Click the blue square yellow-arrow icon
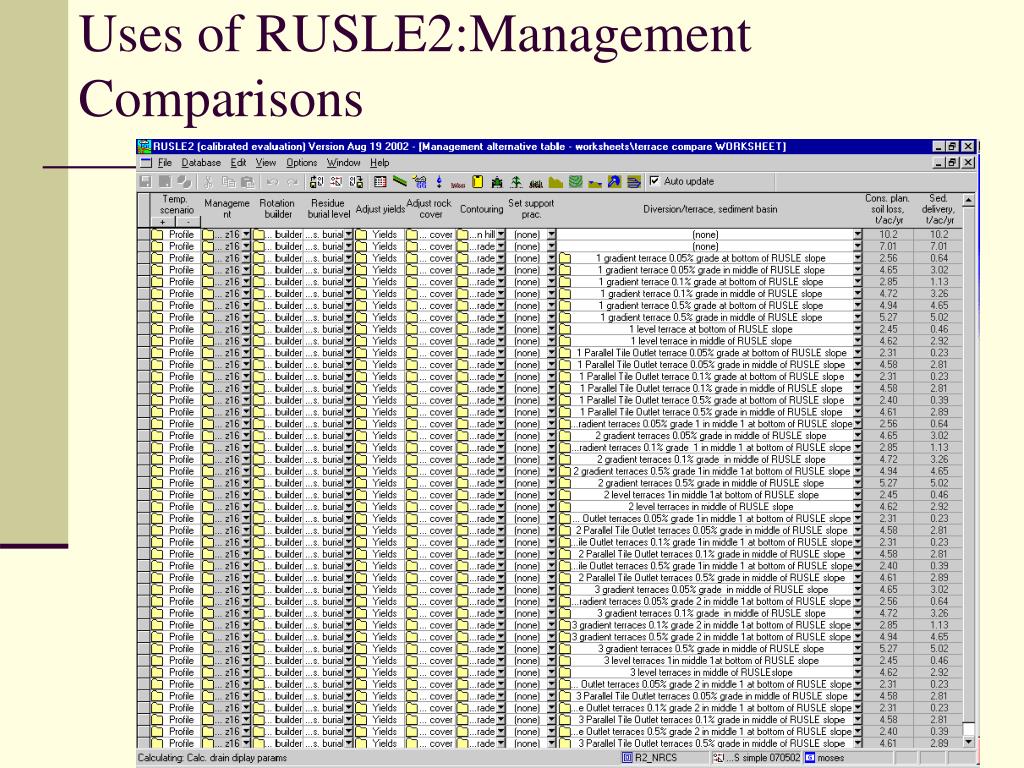This screenshot has height=768, width=1024. (x=614, y=182)
